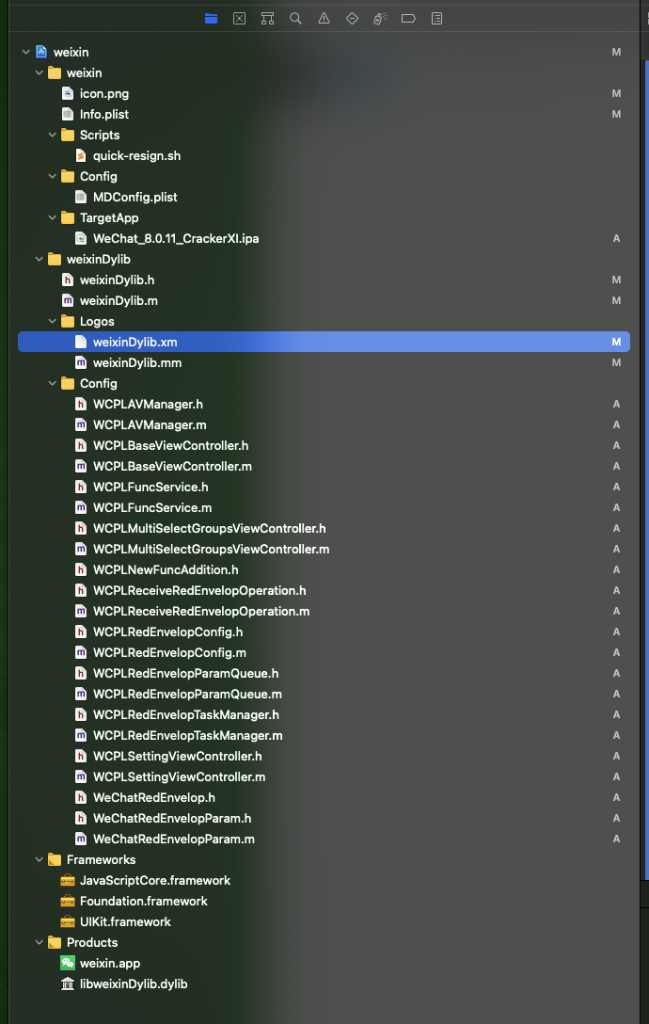Screen dimensions: 649x1024
Task: Select weixinDylib.xm file
Action: tap(134, 342)
